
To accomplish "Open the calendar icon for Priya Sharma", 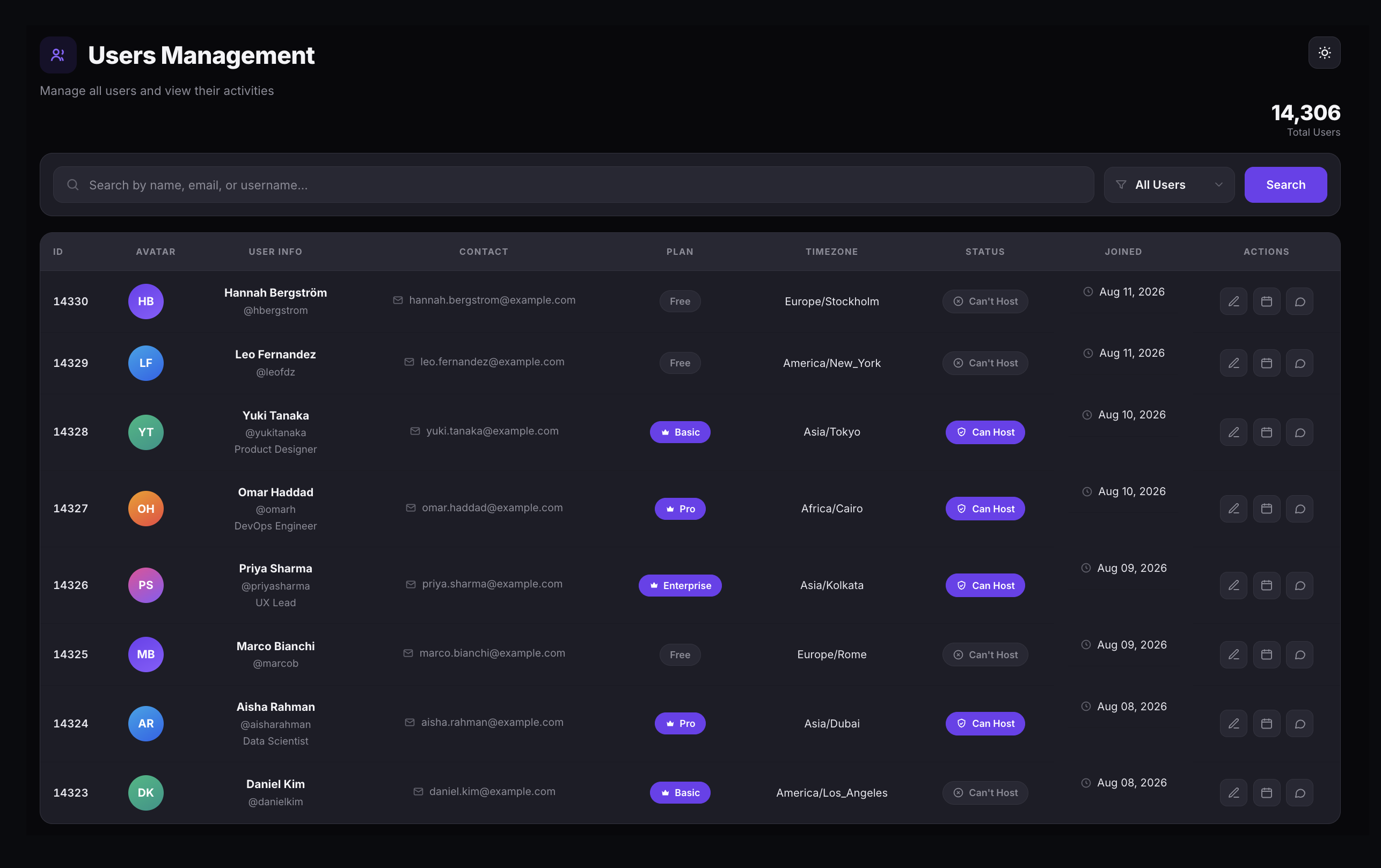I will (1266, 585).
